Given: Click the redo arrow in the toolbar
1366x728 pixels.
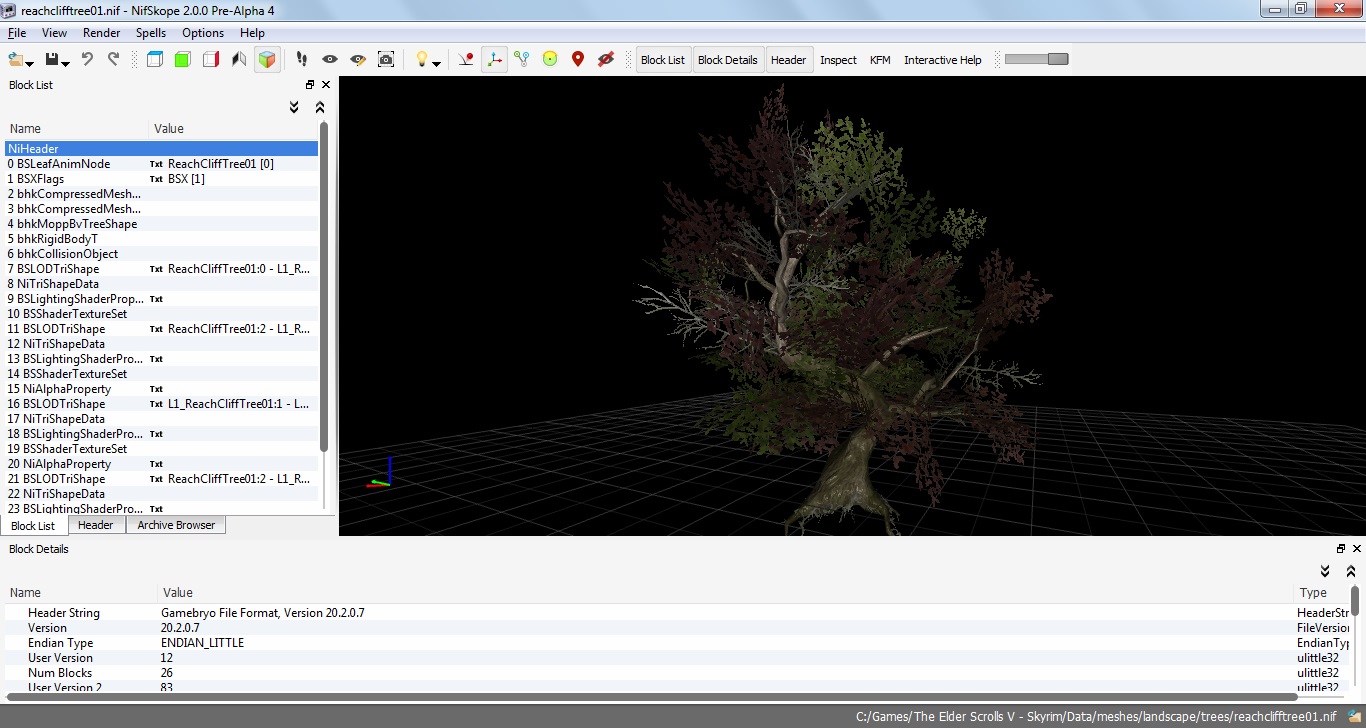Looking at the screenshot, I should pos(113,60).
